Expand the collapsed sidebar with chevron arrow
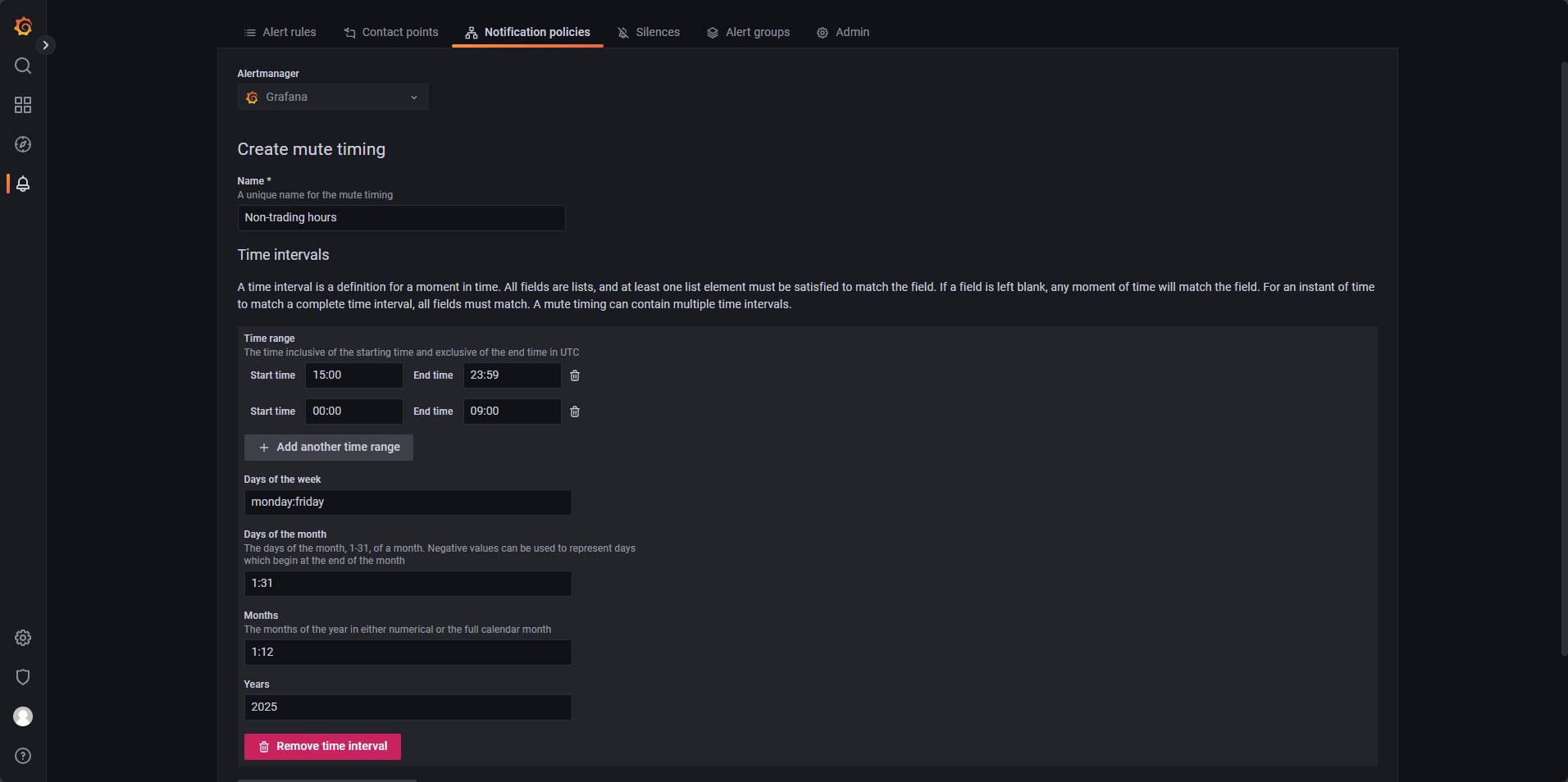1568x782 pixels. click(46, 44)
